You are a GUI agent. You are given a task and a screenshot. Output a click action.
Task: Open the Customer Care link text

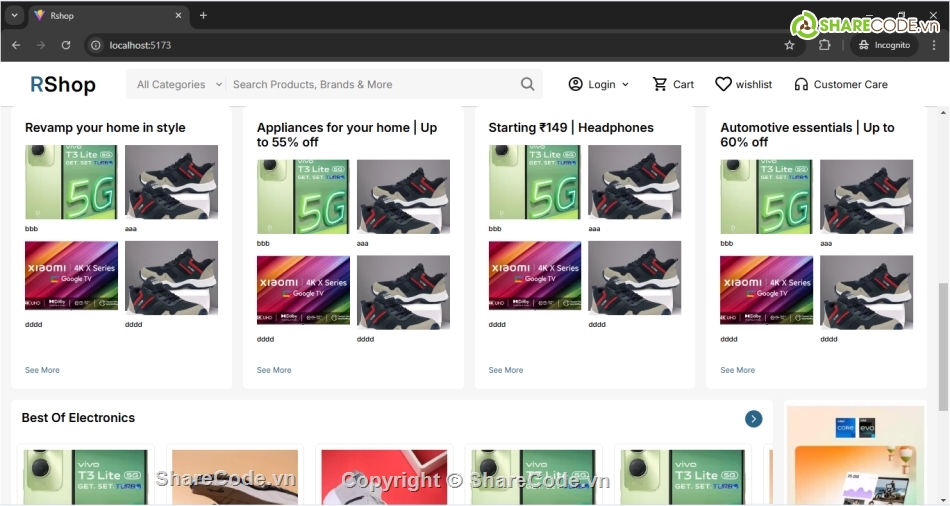[x=851, y=85]
